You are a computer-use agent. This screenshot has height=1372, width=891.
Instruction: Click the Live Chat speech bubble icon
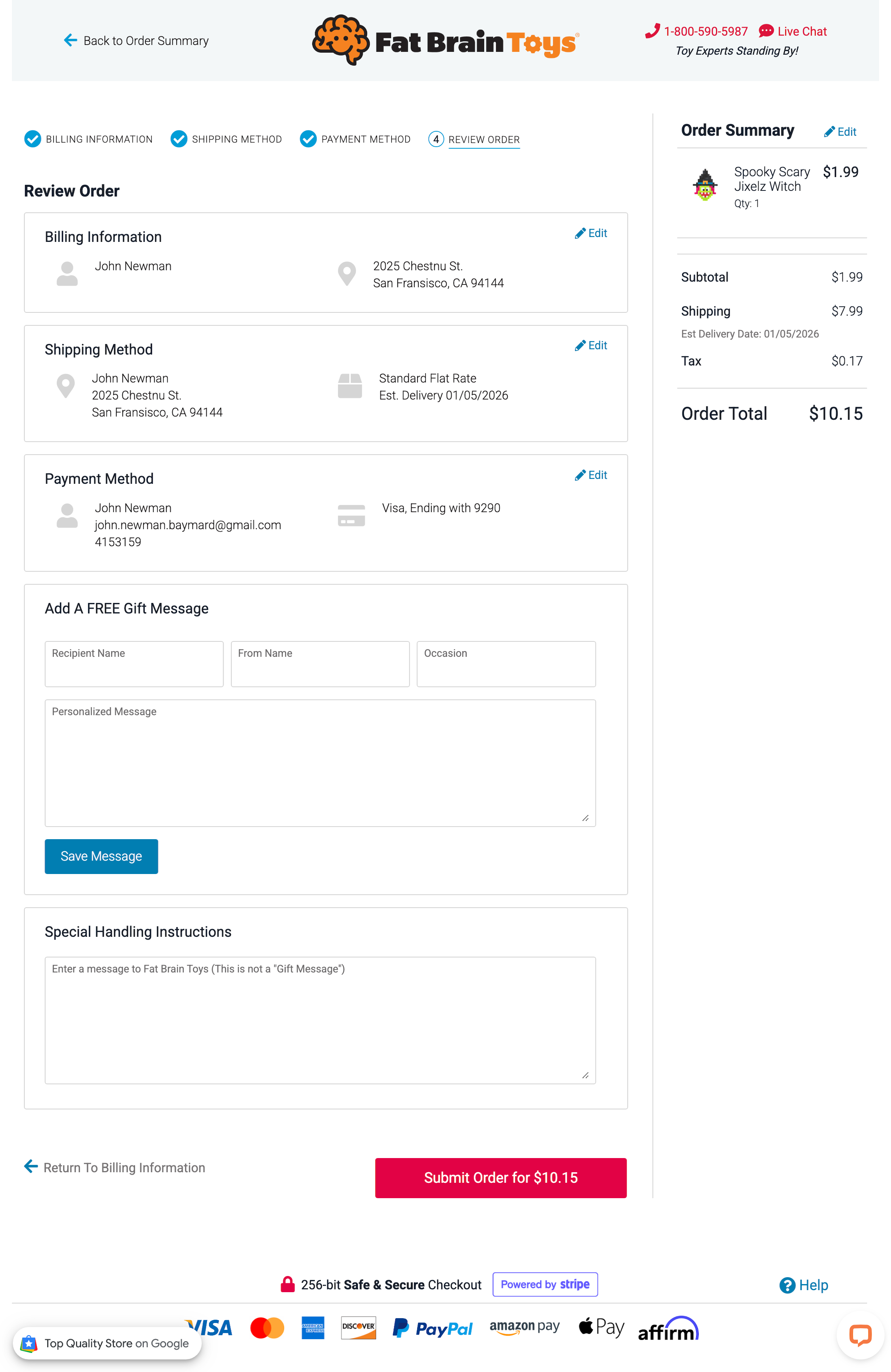(x=765, y=31)
